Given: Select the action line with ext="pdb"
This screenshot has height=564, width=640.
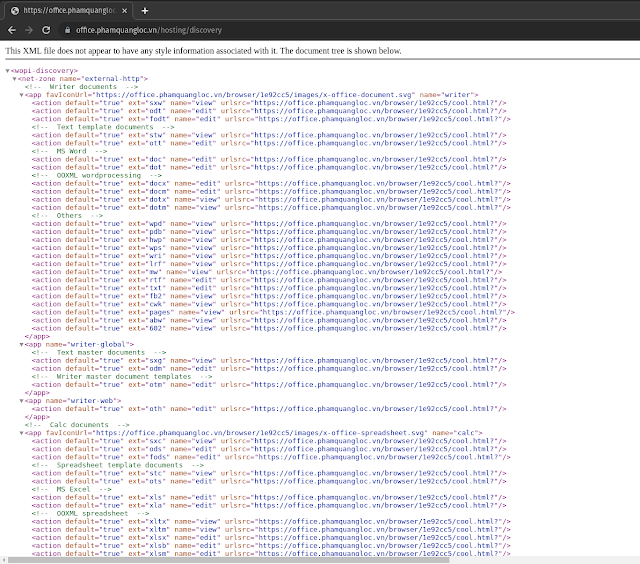Looking at the screenshot, I should 269,232.
